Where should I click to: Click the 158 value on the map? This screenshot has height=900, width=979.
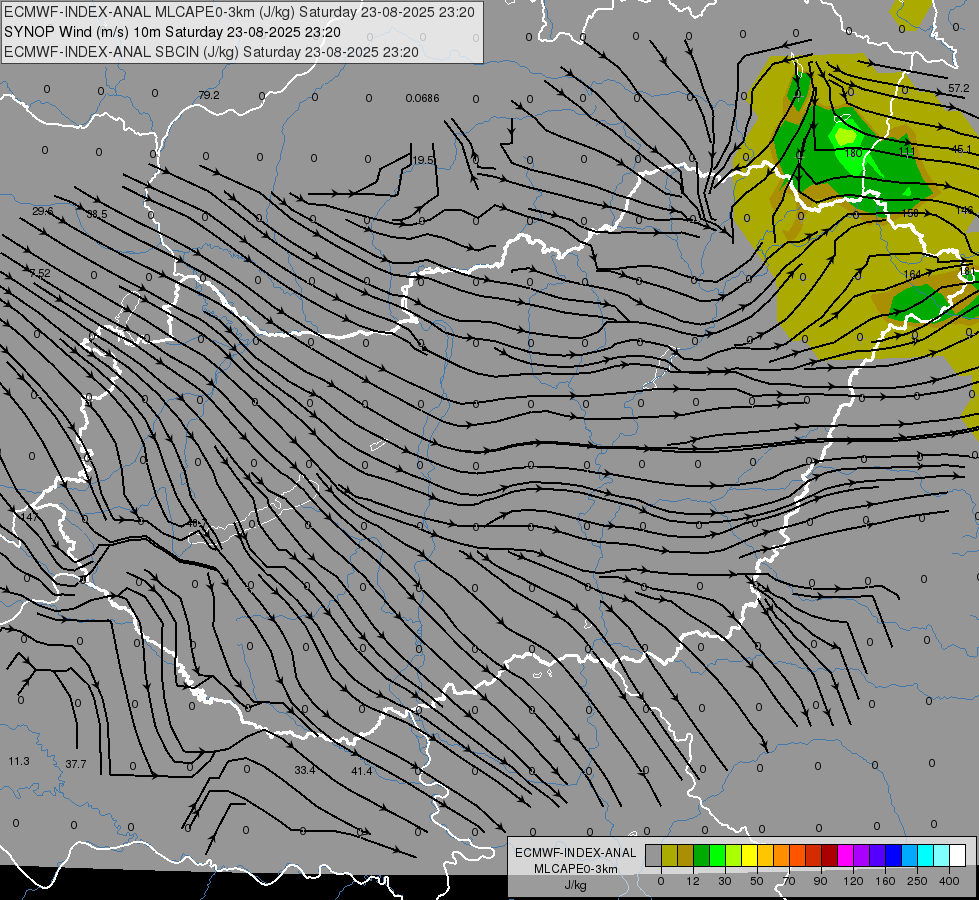(x=910, y=213)
